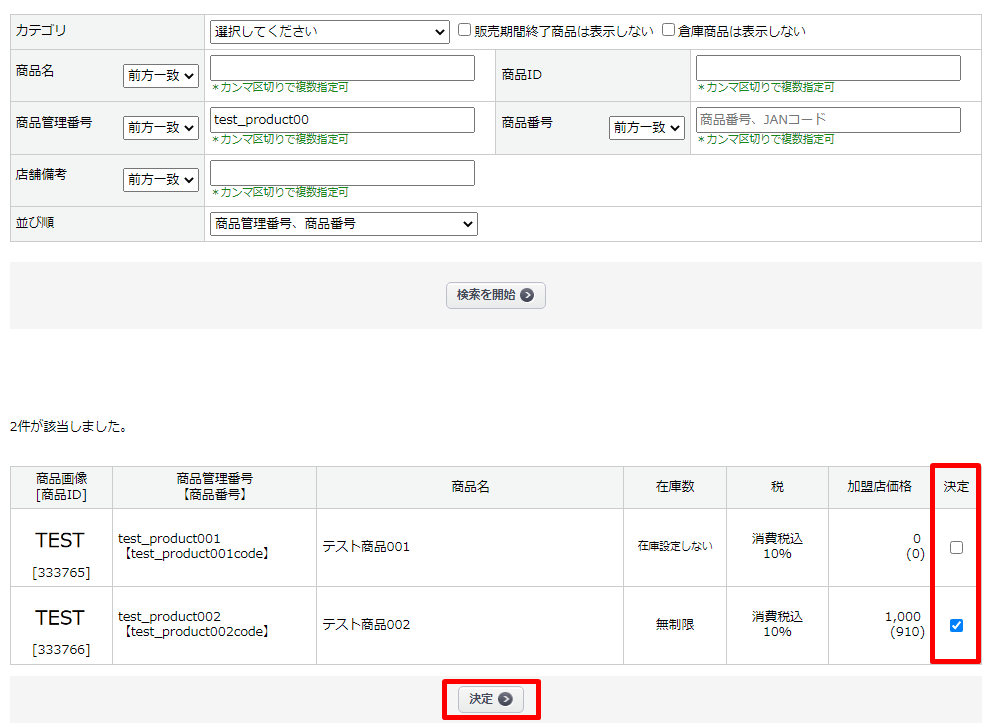The width and height of the screenshot is (1000, 723).
Task: Open 店舗備考 match type dropdown
Action: pyautogui.click(x=161, y=180)
